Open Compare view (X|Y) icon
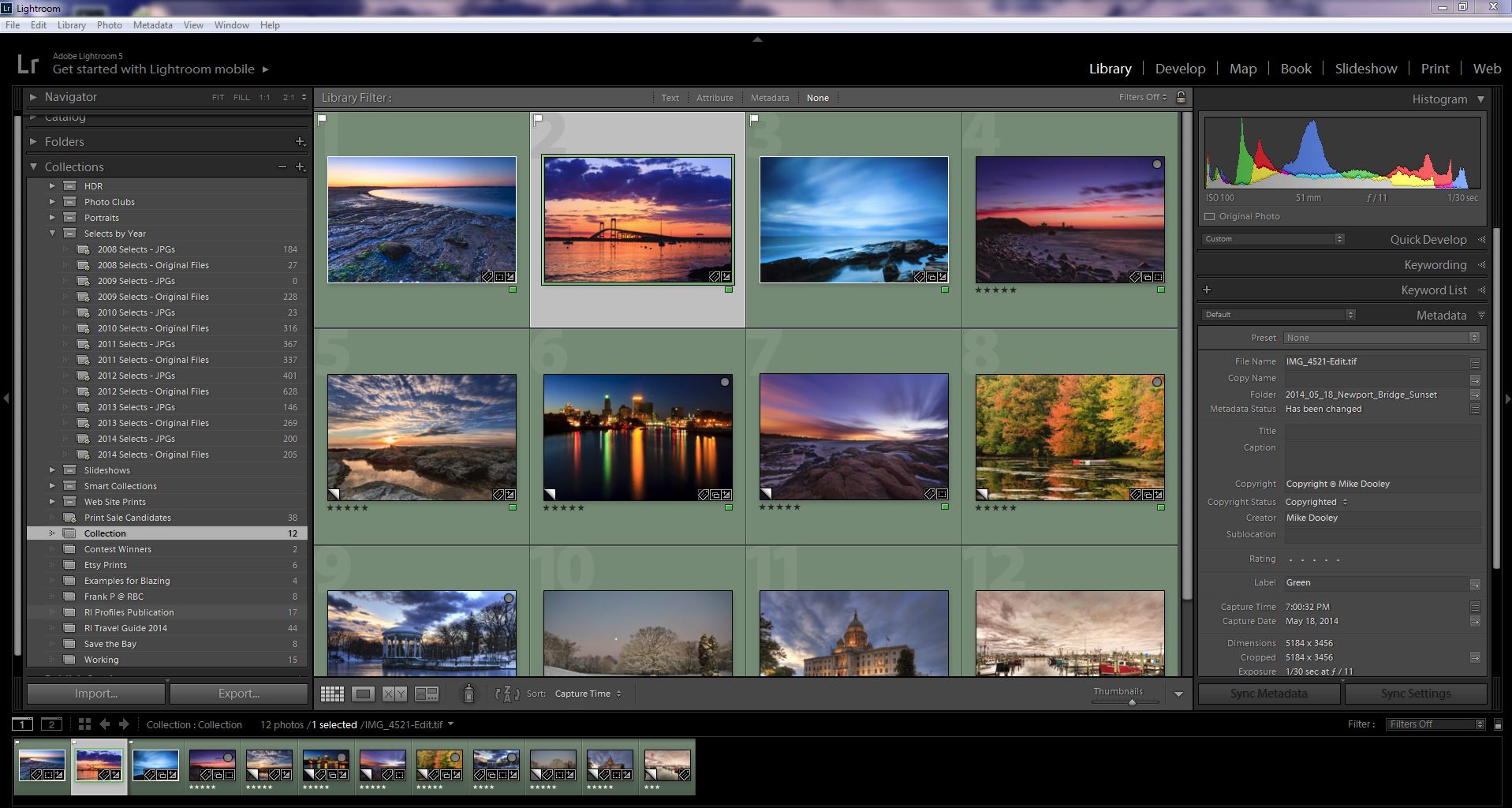 point(394,694)
